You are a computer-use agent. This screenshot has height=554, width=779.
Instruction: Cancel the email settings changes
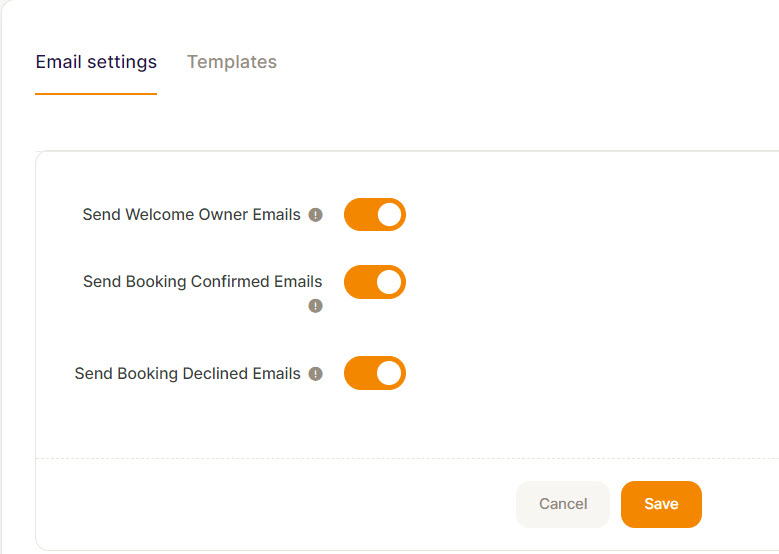[563, 504]
